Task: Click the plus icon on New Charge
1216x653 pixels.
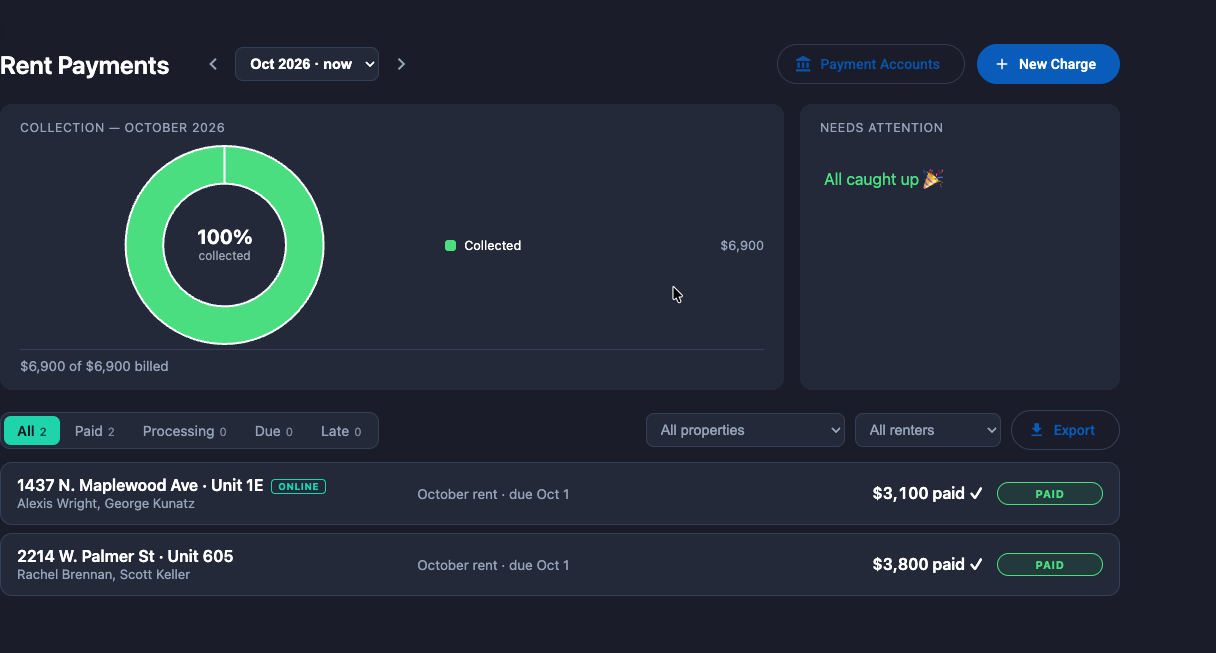Action: tap(1002, 64)
